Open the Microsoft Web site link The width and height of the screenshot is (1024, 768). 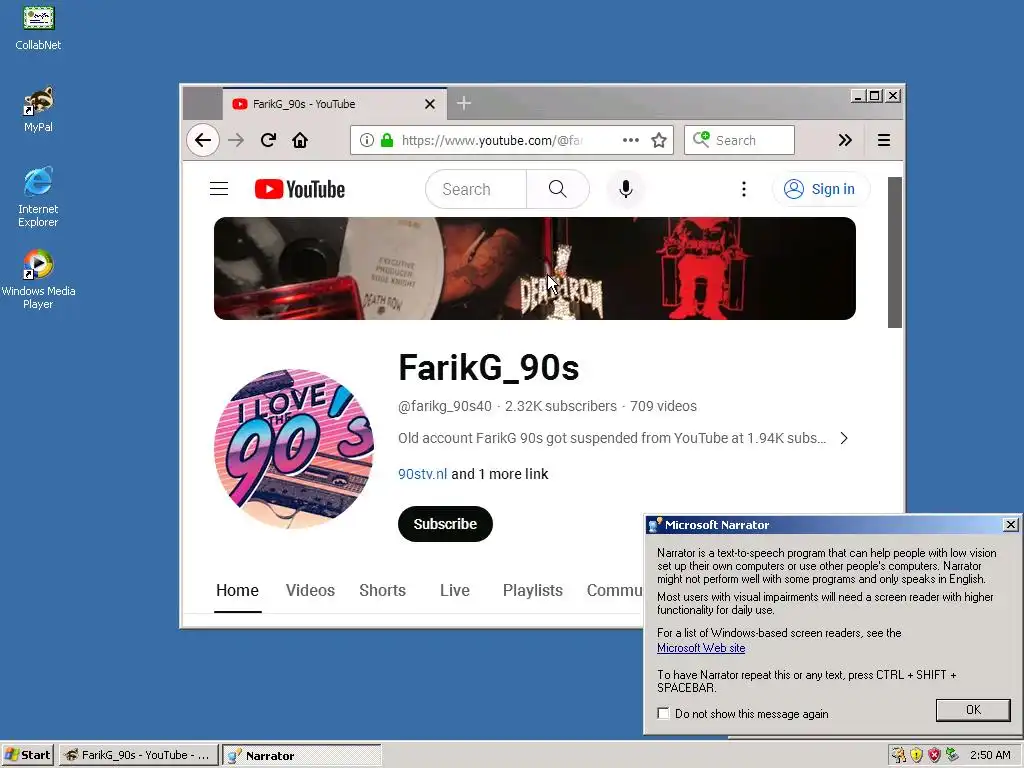coord(701,648)
